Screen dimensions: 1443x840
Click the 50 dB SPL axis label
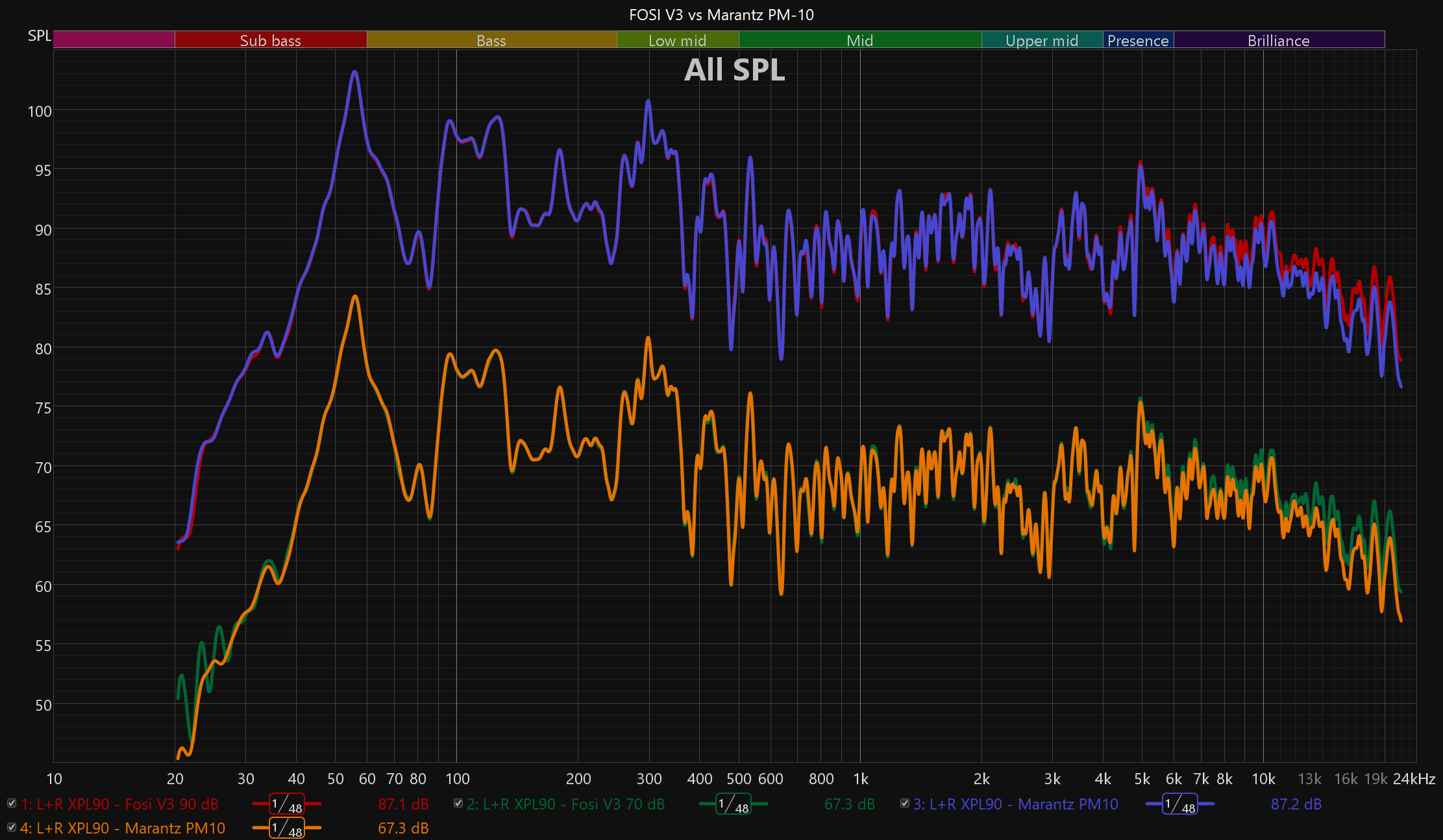[x=43, y=705]
